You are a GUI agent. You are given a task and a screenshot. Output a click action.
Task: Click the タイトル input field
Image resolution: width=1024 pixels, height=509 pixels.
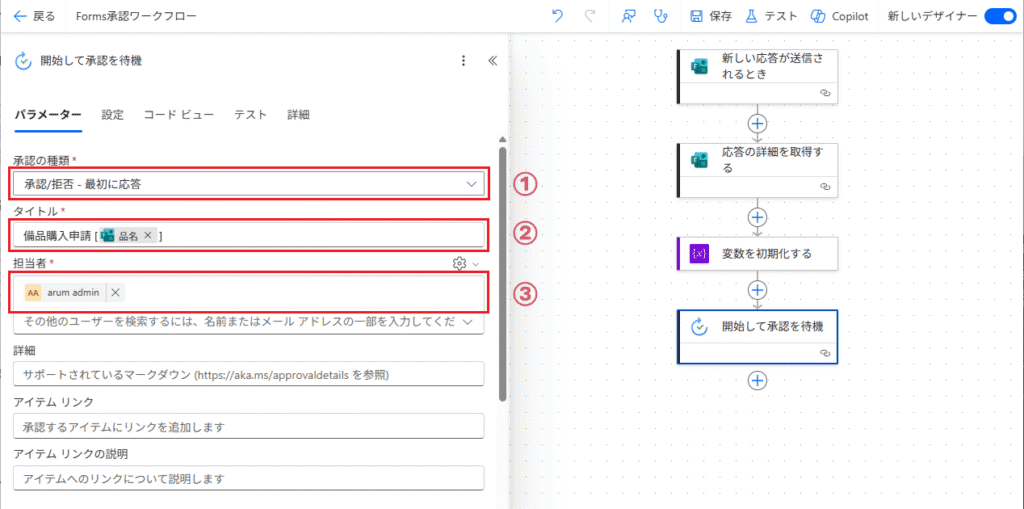point(248,236)
